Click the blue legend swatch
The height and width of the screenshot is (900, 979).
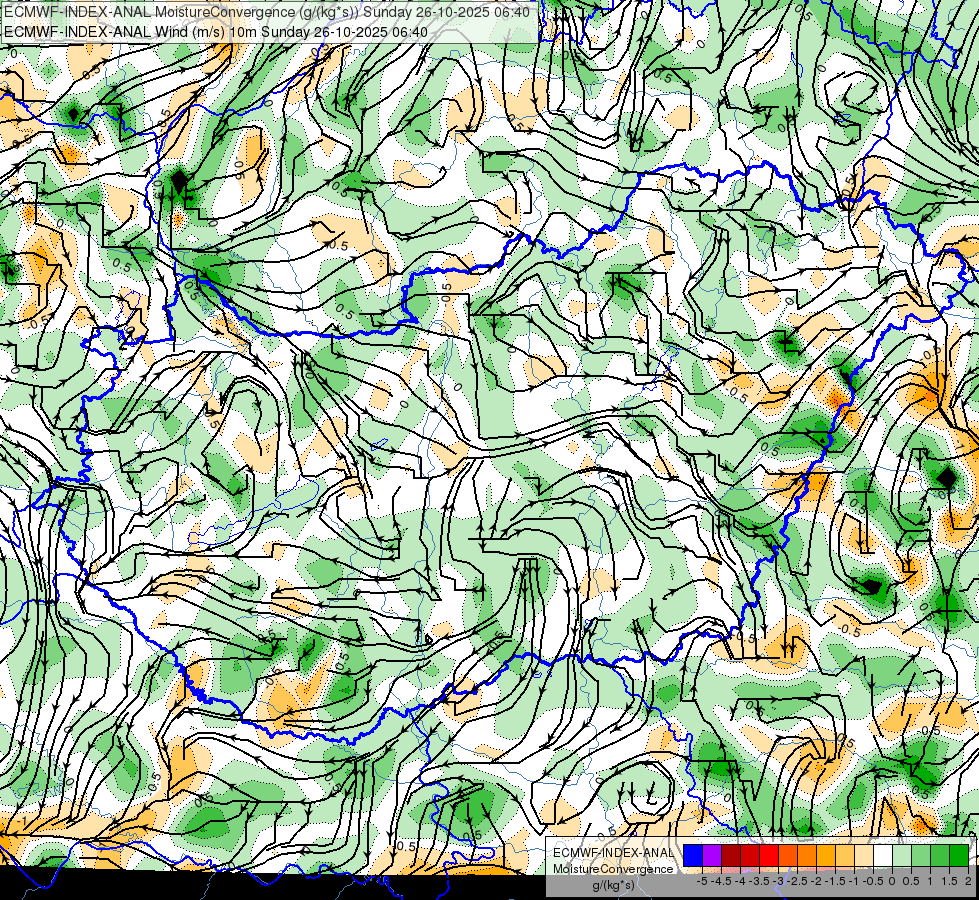click(693, 856)
